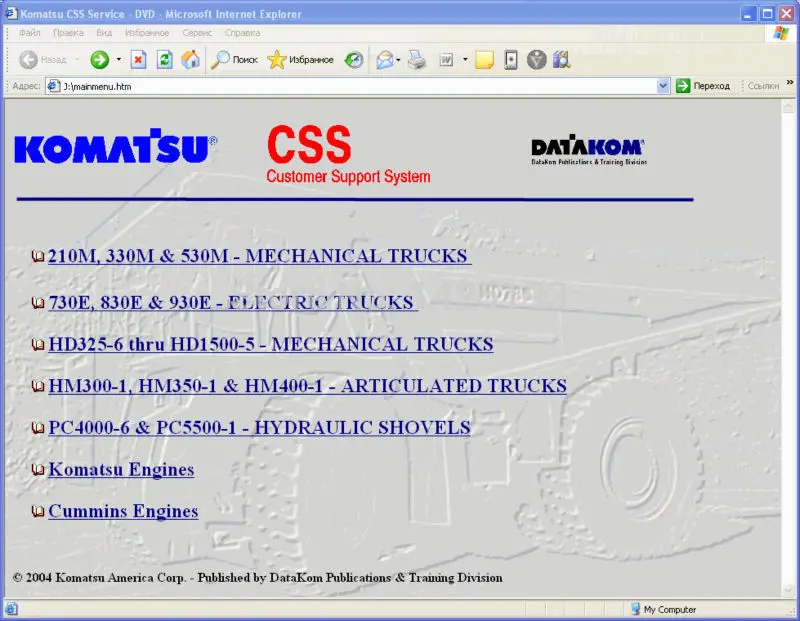Open the Файл menu

click(x=28, y=33)
